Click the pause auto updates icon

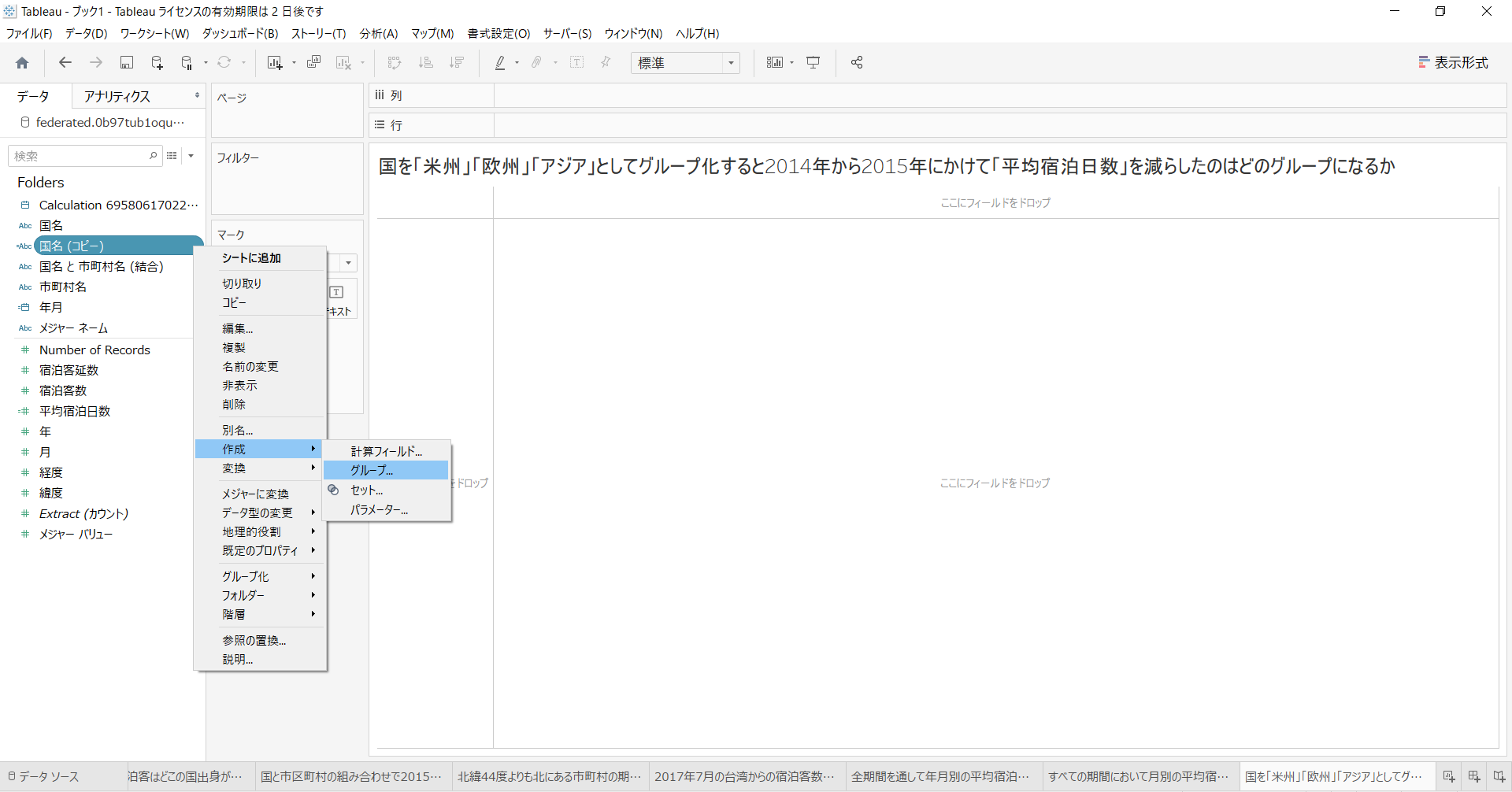[x=187, y=63]
